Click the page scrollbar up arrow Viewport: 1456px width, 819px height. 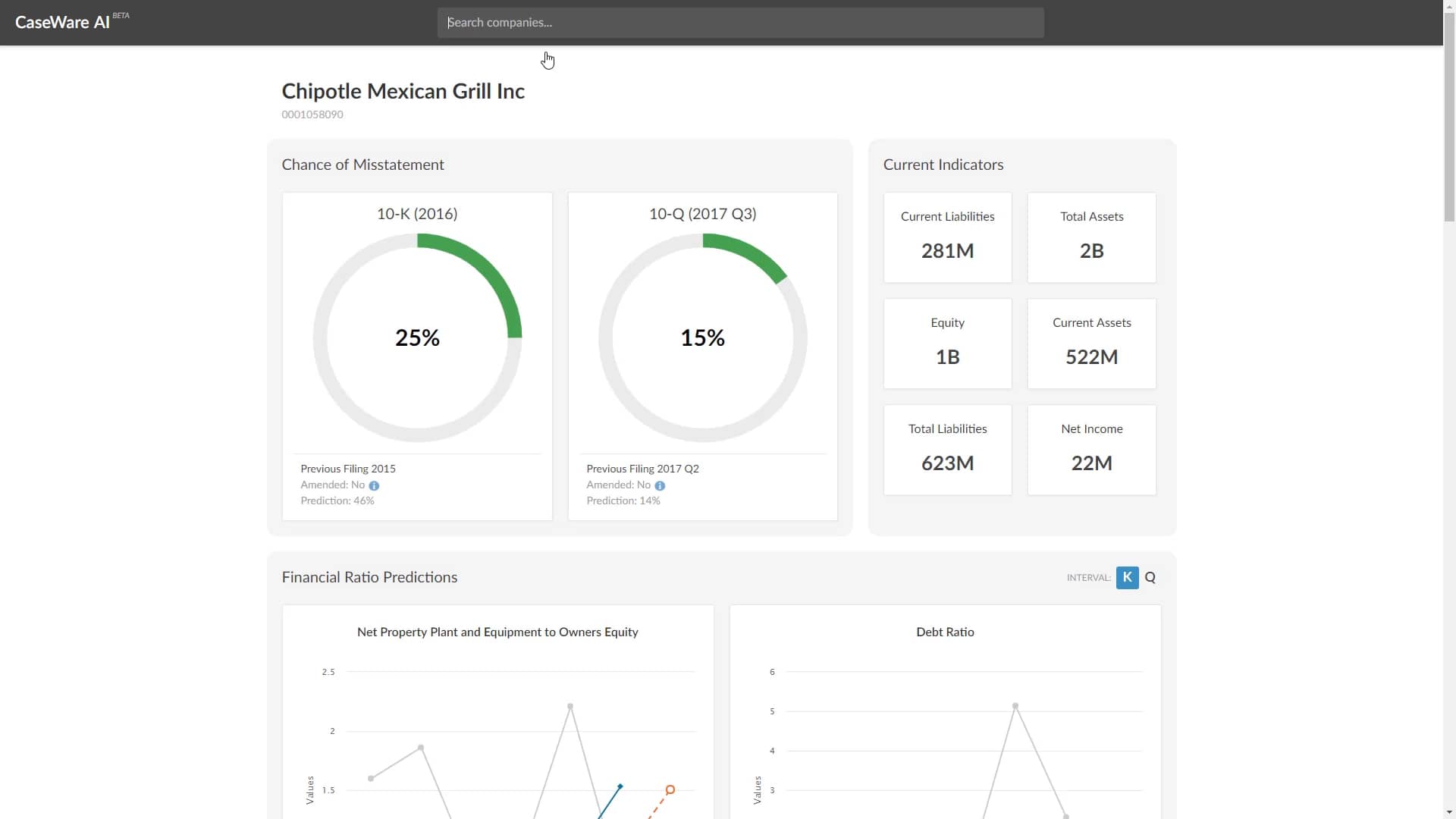[1449, 6]
